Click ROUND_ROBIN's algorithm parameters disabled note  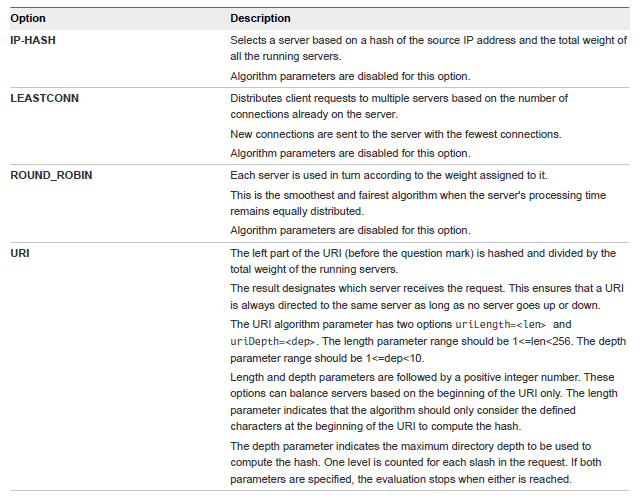coord(349,230)
